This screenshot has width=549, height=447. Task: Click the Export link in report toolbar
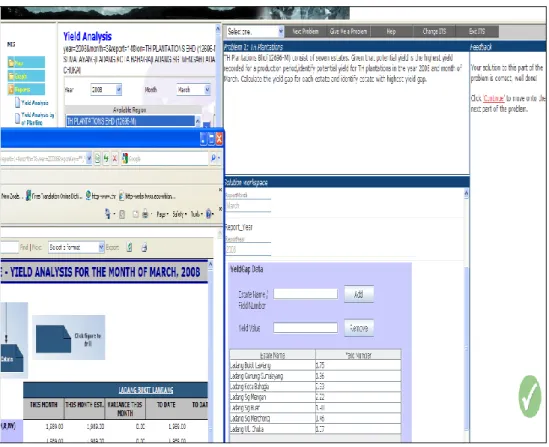tap(112, 247)
